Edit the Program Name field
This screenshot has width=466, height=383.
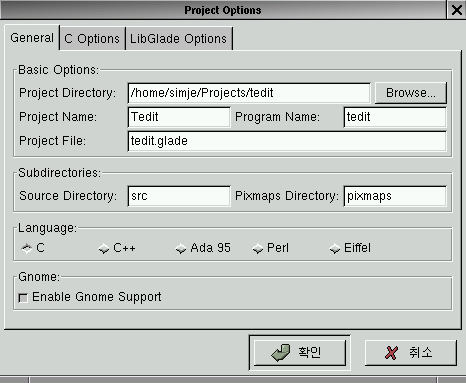(x=395, y=117)
